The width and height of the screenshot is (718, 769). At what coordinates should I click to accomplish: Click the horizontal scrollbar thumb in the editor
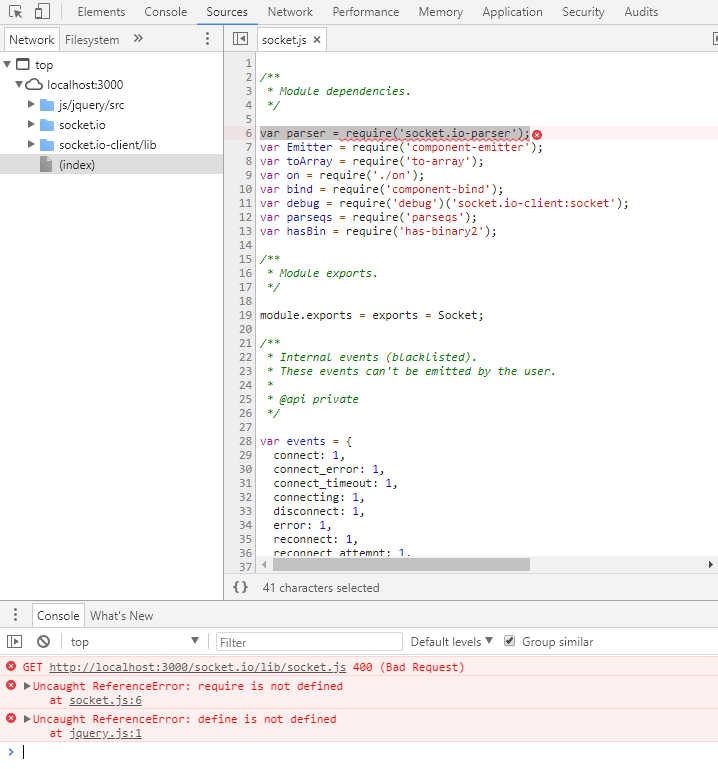point(401,564)
